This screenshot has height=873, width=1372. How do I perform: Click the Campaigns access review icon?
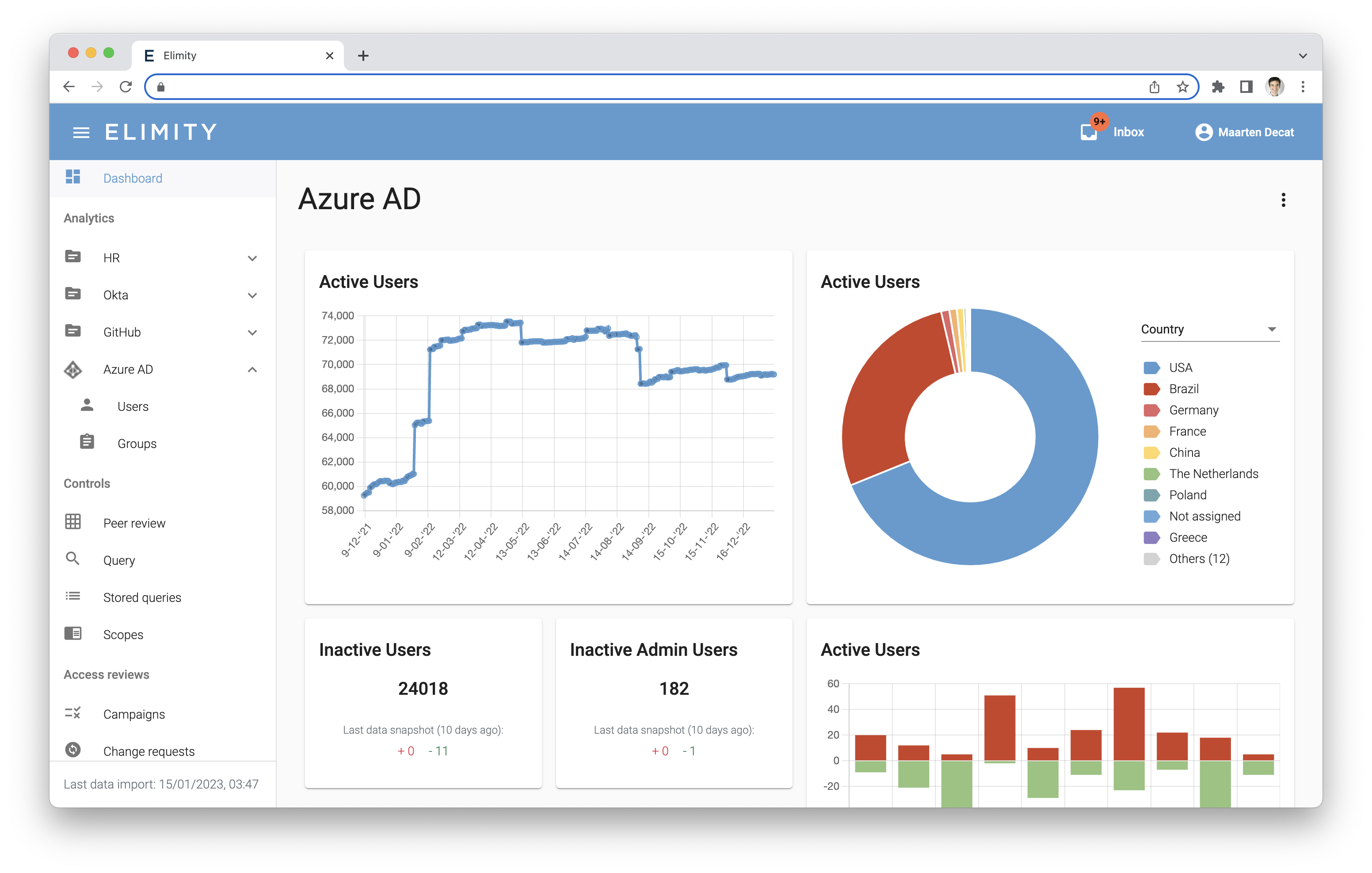tap(72, 712)
